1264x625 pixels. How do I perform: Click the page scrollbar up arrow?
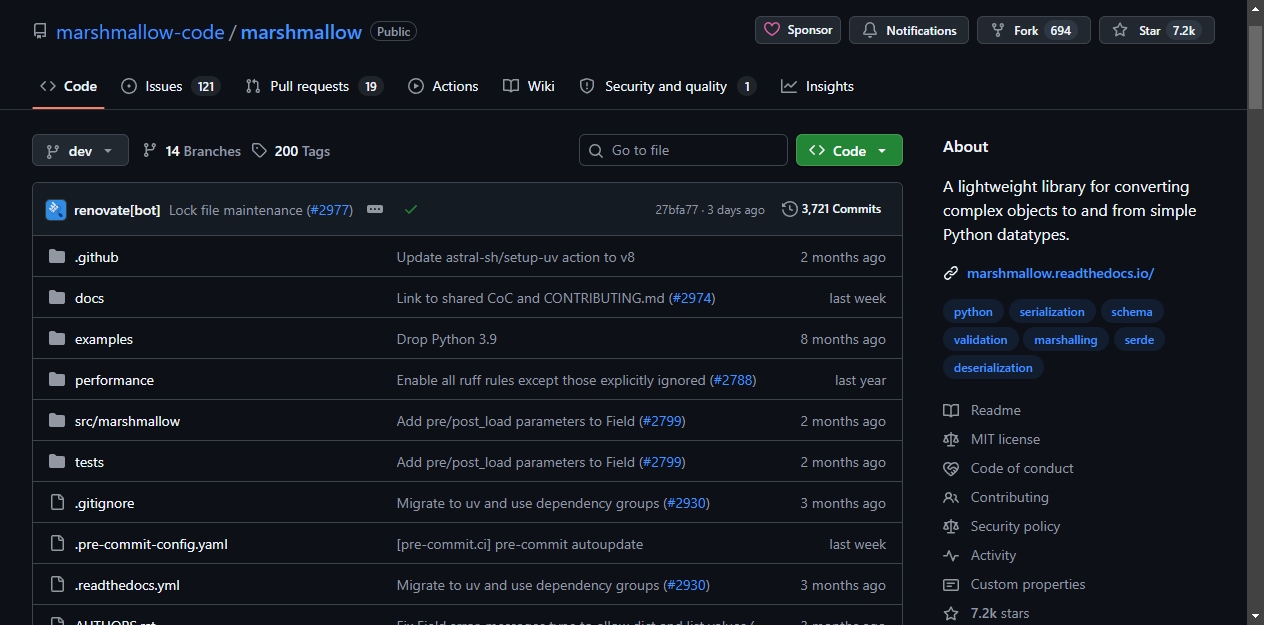pyautogui.click(x=1256, y=8)
